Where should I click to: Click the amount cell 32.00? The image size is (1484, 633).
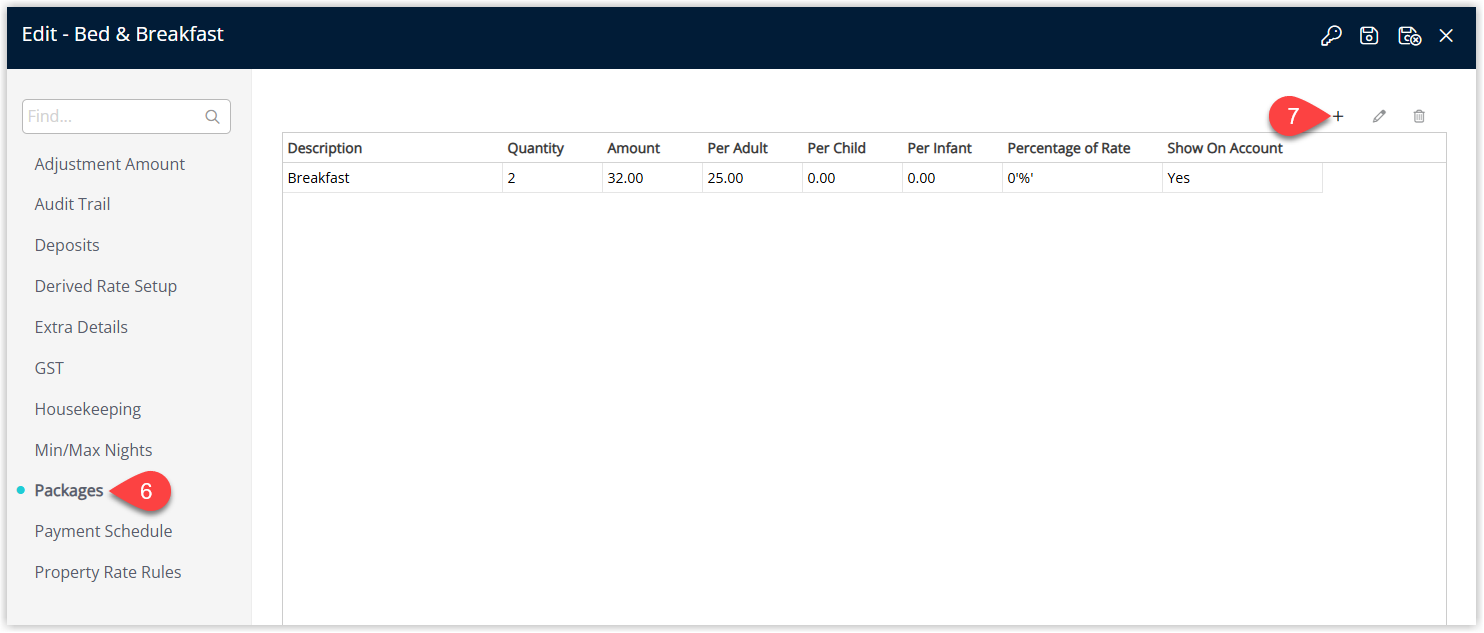click(x=652, y=178)
